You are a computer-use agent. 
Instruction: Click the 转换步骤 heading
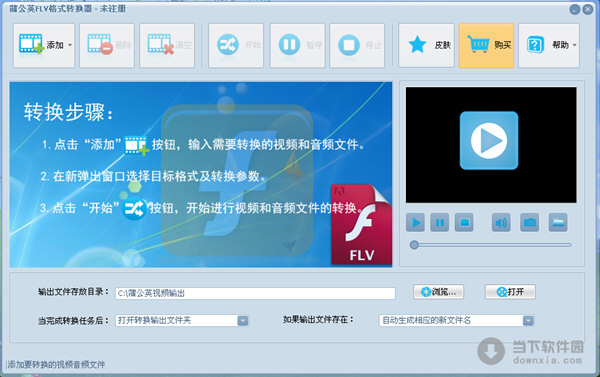[x=68, y=113]
